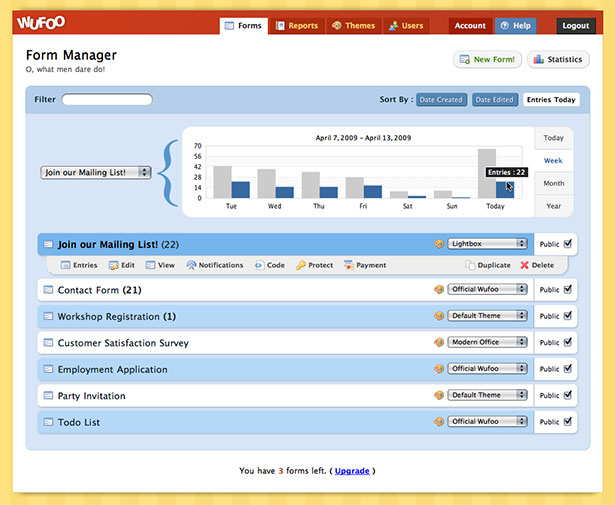Click the blue Today bar in the chart
The width and height of the screenshot is (615, 505).
[505, 190]
